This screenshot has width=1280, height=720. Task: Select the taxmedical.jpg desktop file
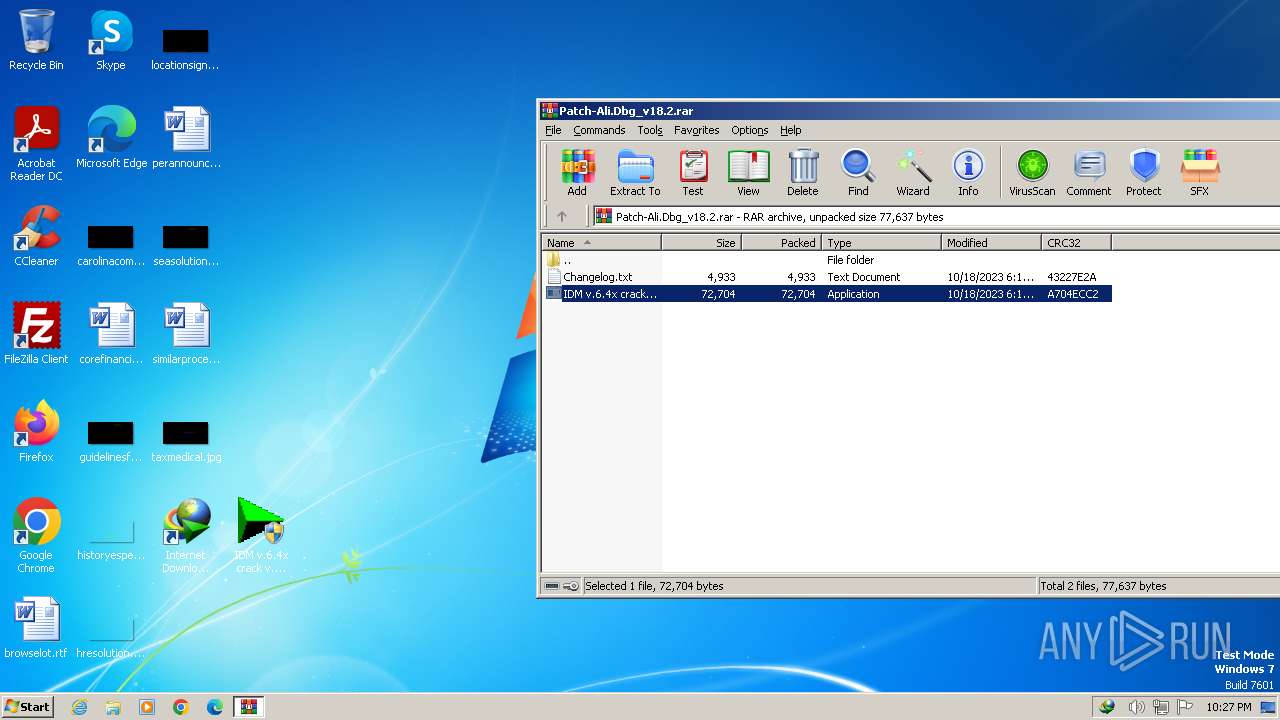(186, 440)
